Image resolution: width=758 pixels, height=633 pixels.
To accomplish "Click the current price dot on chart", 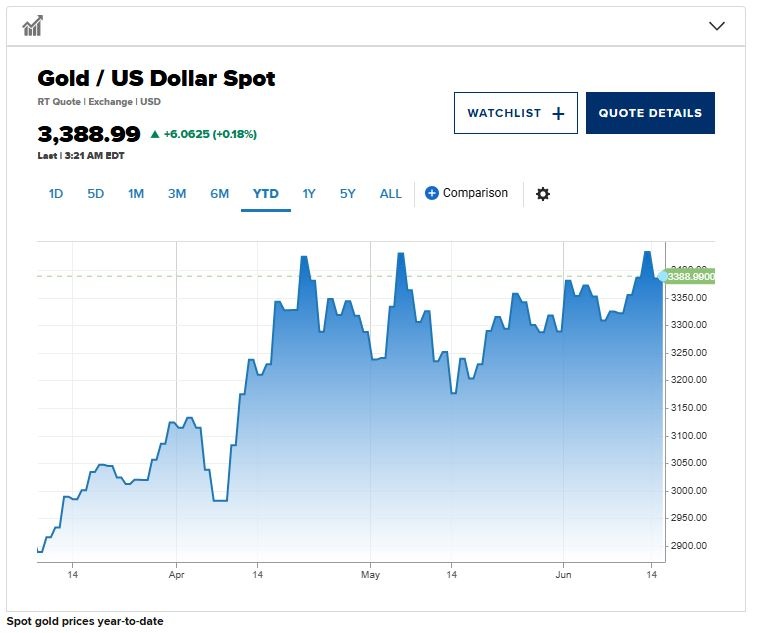I will (662, 276).
